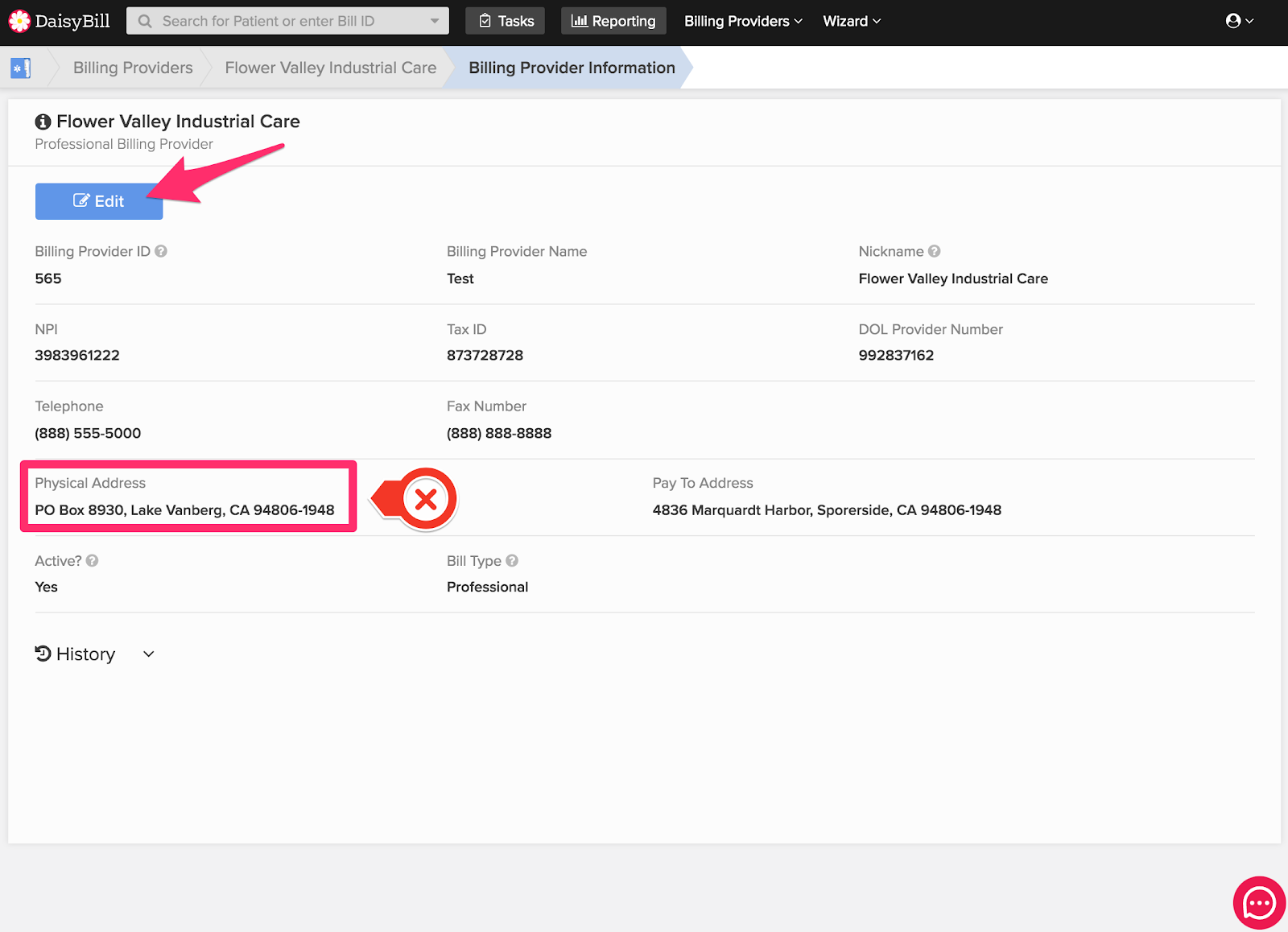1288x932 pixels.
Task: Open the user account menu icon
Action: (1239, 21)
